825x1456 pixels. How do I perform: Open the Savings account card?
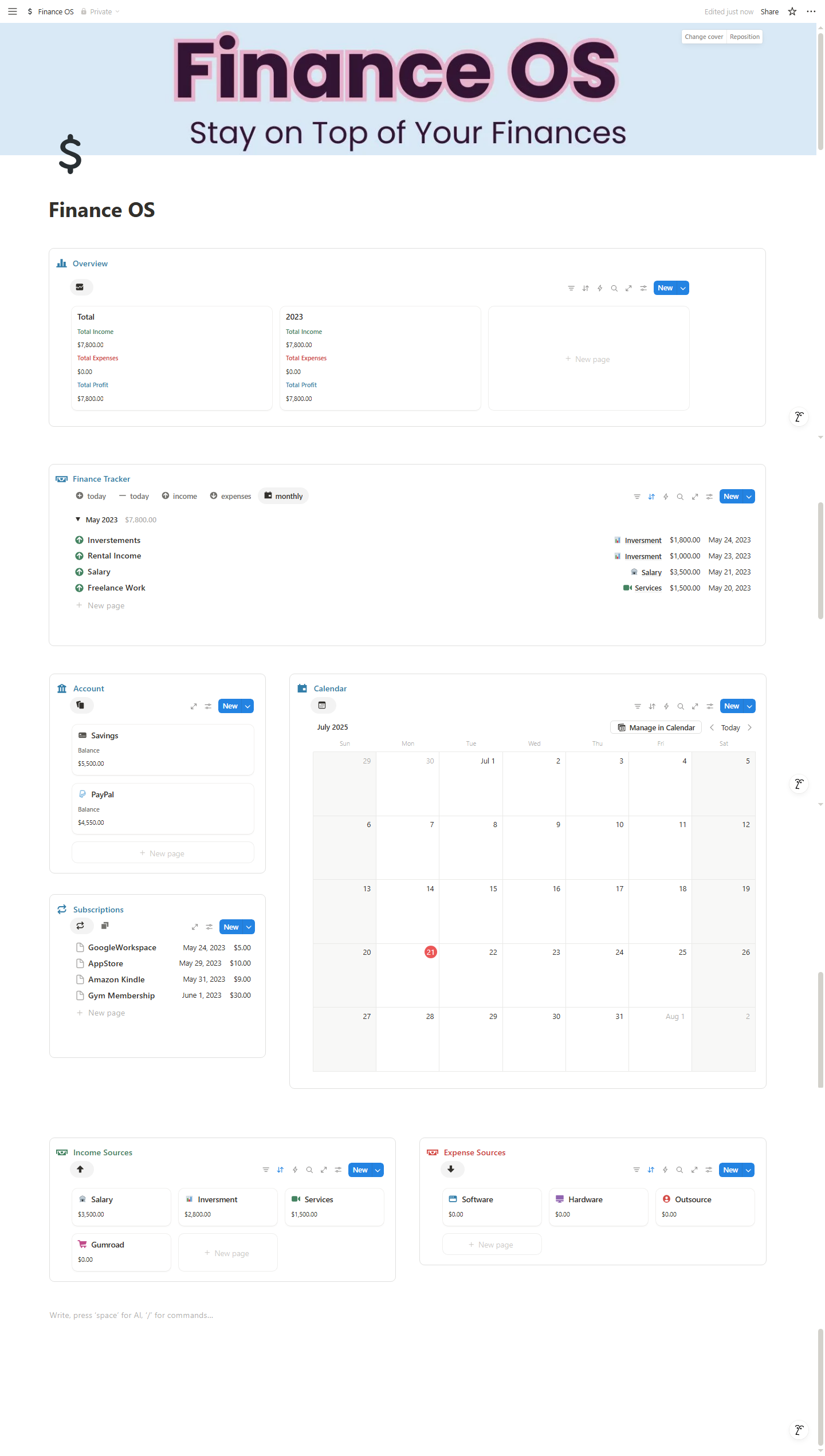[x=163, y=749]
